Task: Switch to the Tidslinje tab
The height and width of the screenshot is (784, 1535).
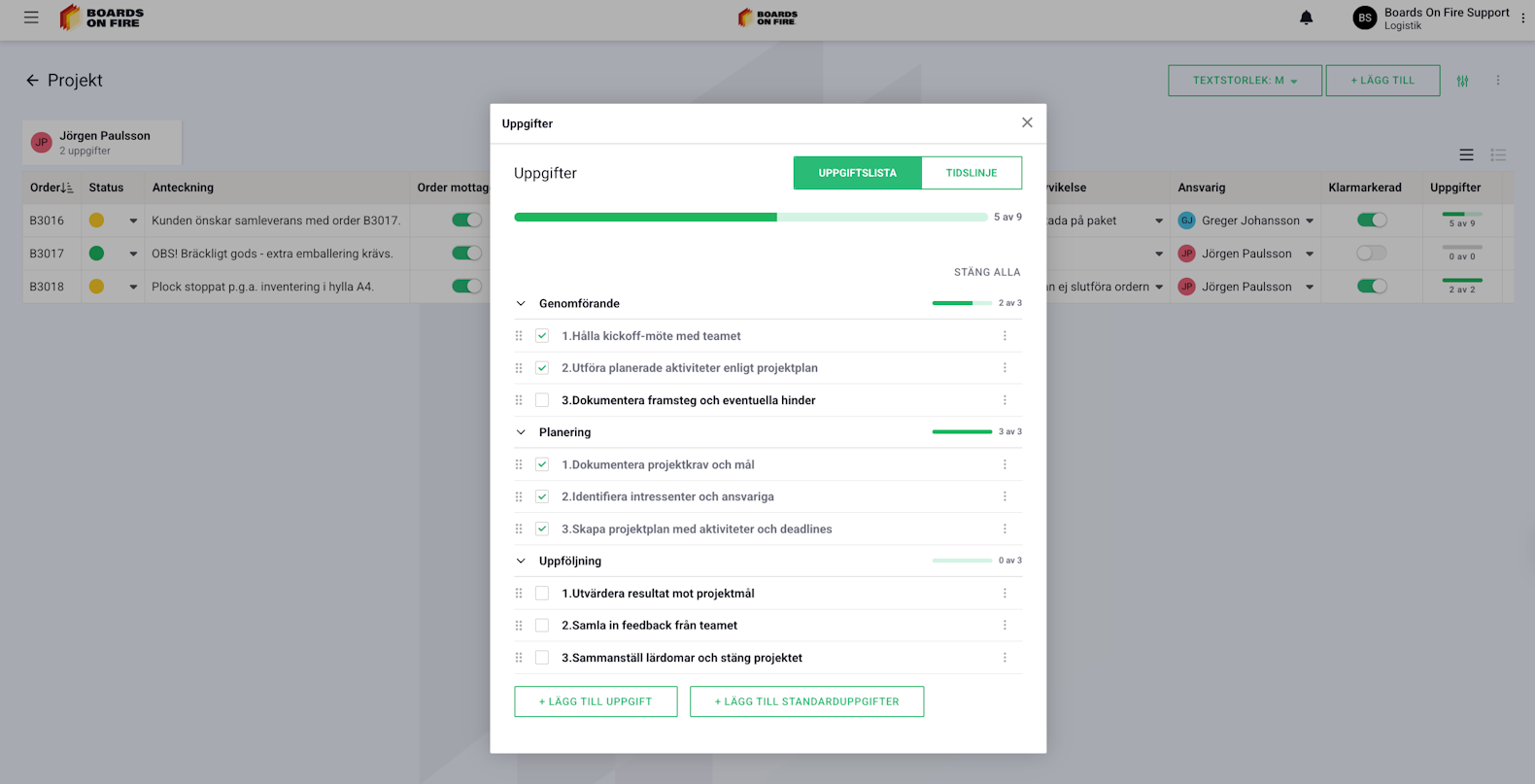Action: click(971, 173)
